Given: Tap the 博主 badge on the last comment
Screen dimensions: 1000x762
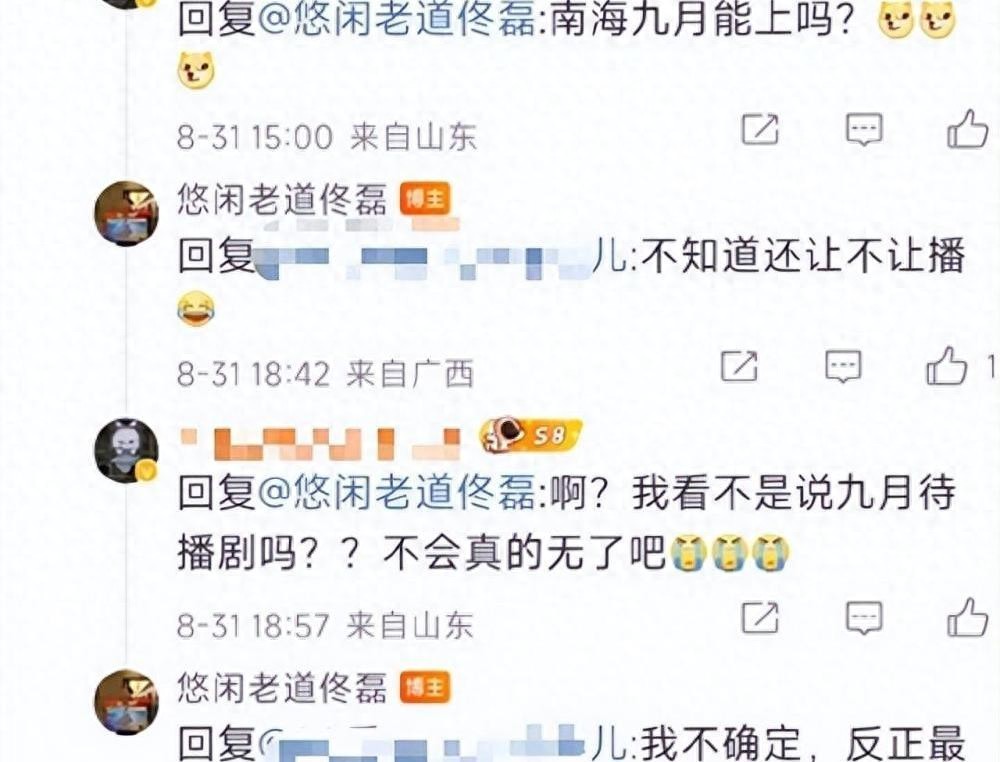Looking at the screenshot, I should click(x=425, y=687).
